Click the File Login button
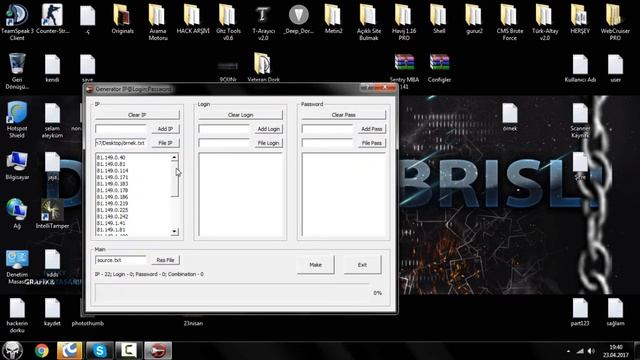Screen dimensions: 640x360 click(269, 143)
